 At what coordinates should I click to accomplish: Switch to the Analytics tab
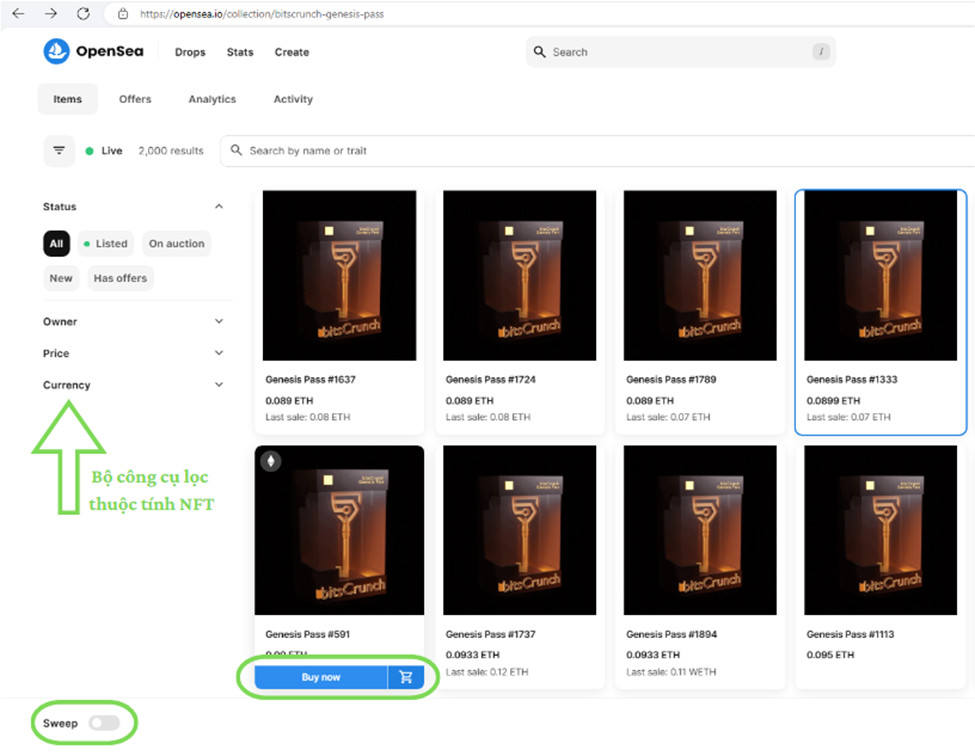pyautogui.click(x=212, y=99)
